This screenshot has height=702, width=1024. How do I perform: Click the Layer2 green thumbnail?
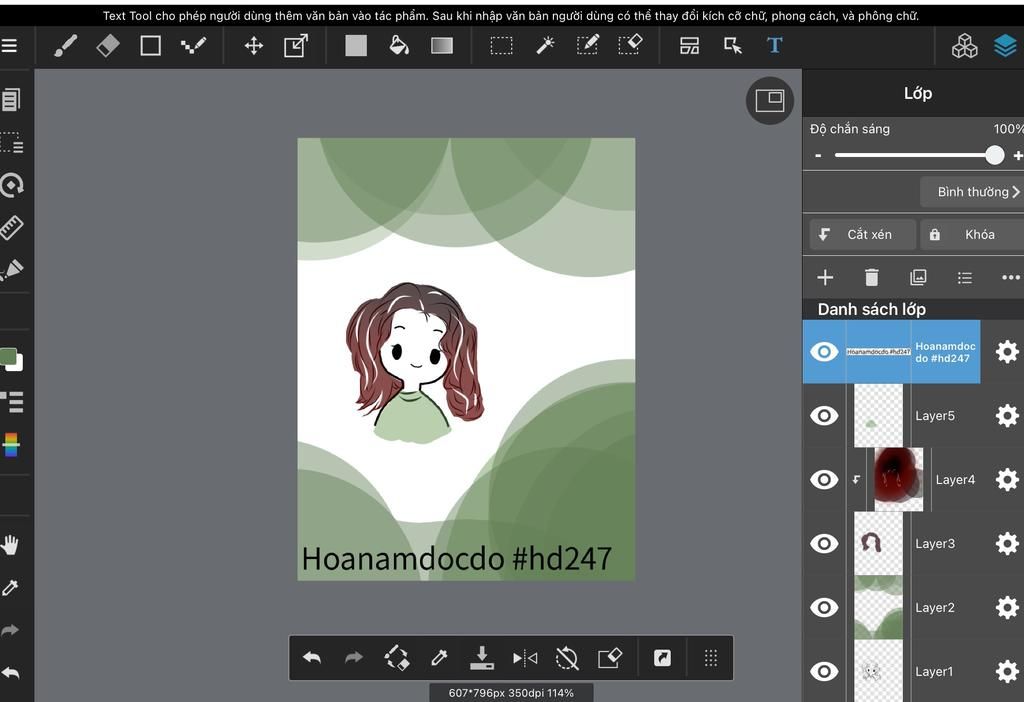click(878, 607)
